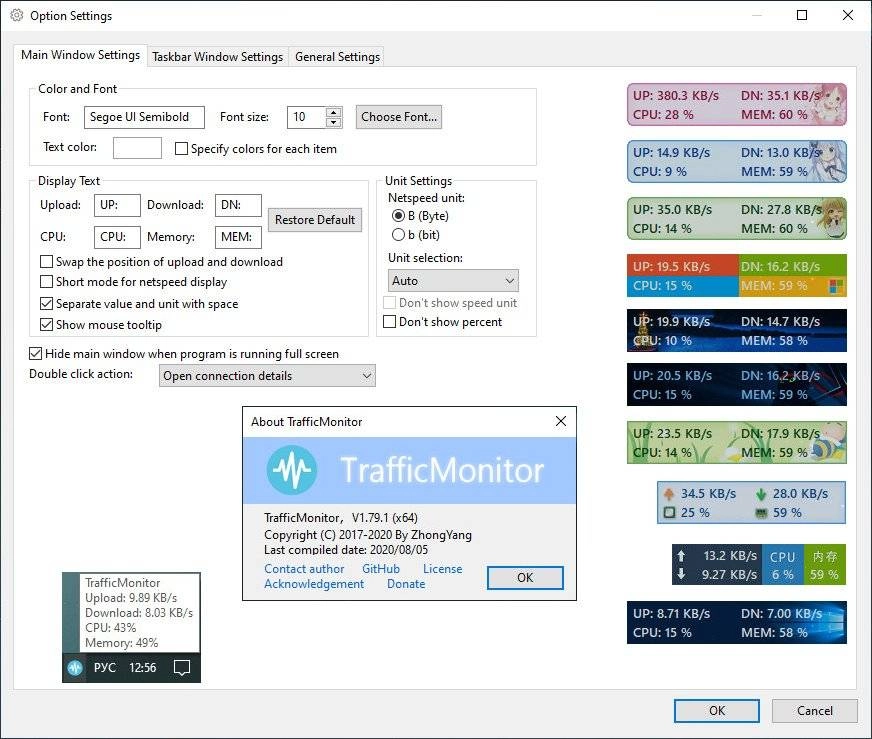
Task: Click the CPU chip icon beside 25 %
Action: tap(670, 512)
